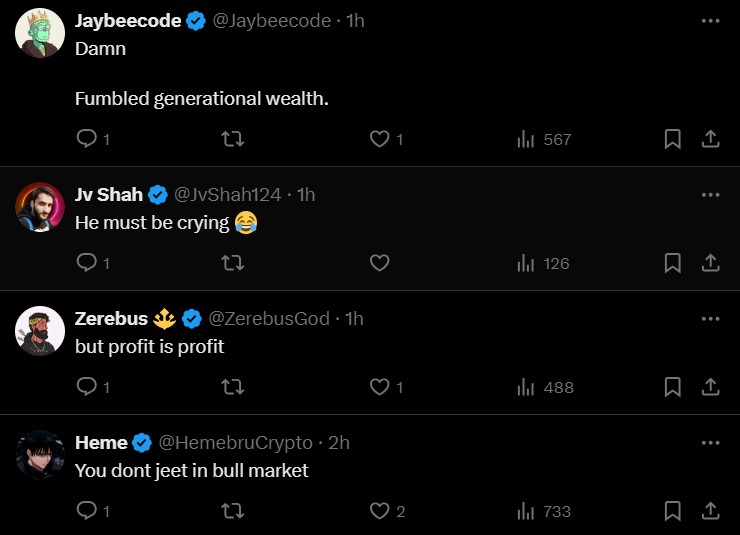Screen dimensions: 740x535
Task: Share Jv Shah's 'He must be crying' tweet
Action: coord(711,263)
